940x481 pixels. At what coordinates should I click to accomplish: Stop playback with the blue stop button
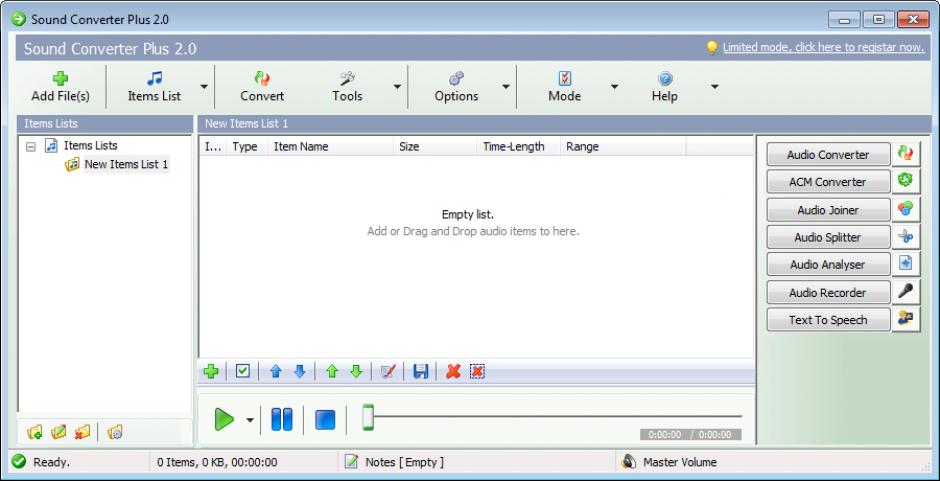click(325, 419)
